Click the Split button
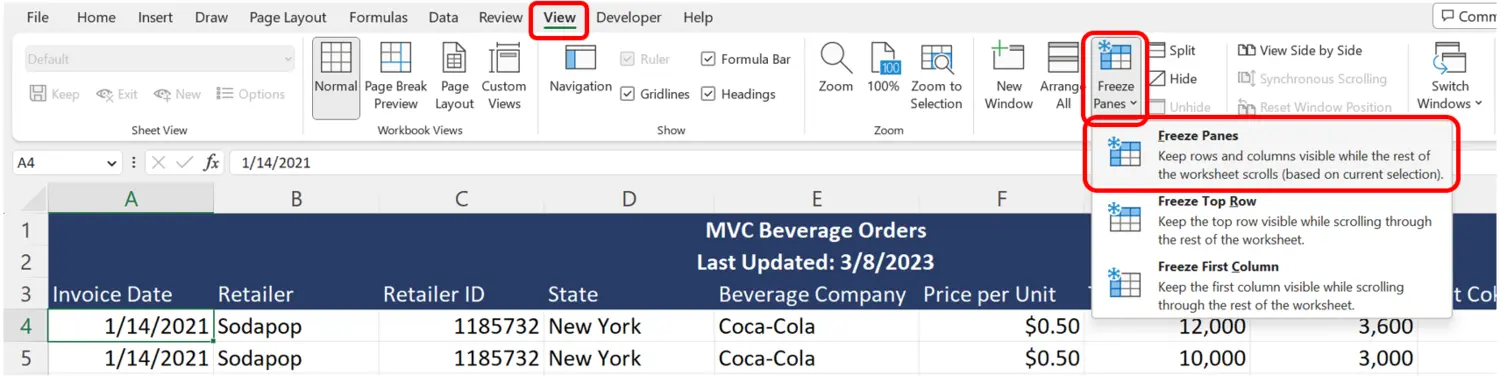 (x=1172, y=50)
